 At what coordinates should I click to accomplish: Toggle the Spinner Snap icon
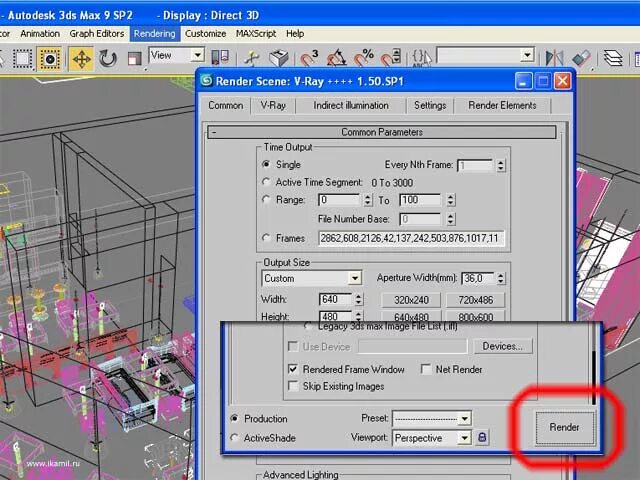[391, 58]
